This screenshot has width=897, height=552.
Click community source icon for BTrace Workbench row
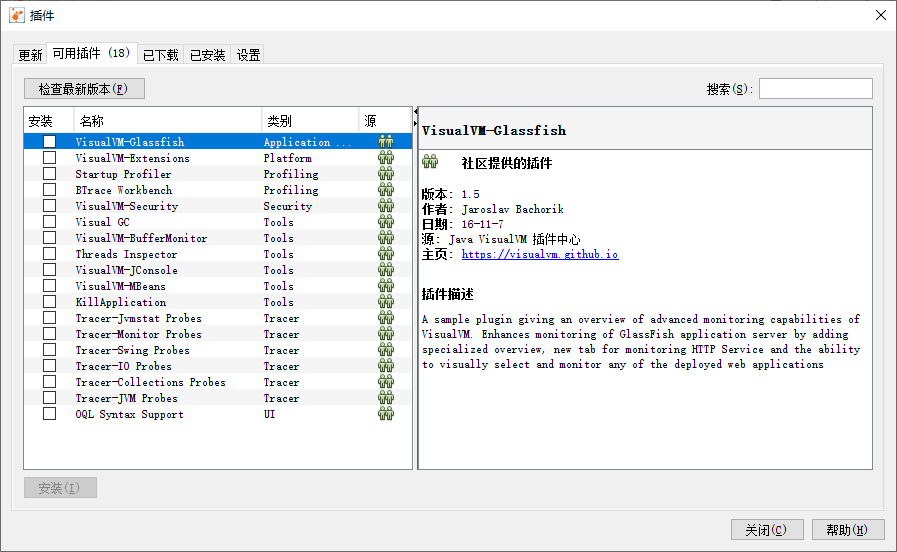pos(386,189)
